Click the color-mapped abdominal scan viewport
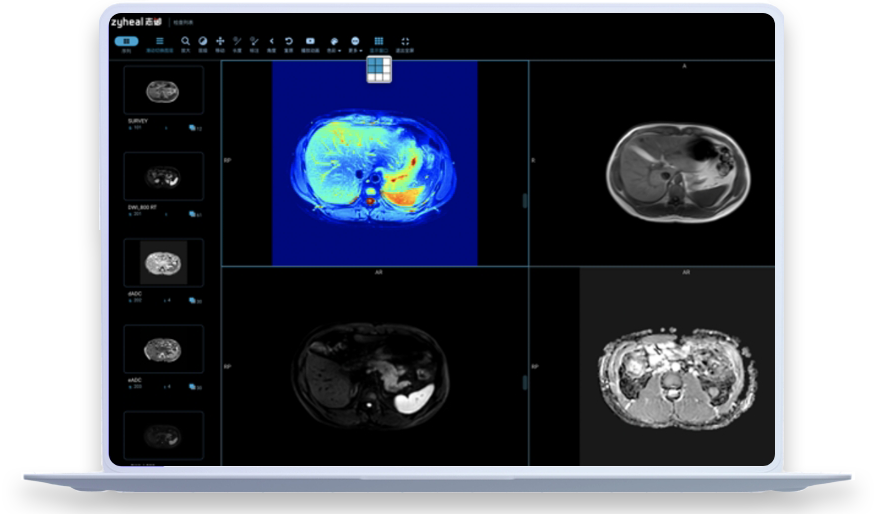The width and height of the screenshot is (876, 514). tap(374, 165)
